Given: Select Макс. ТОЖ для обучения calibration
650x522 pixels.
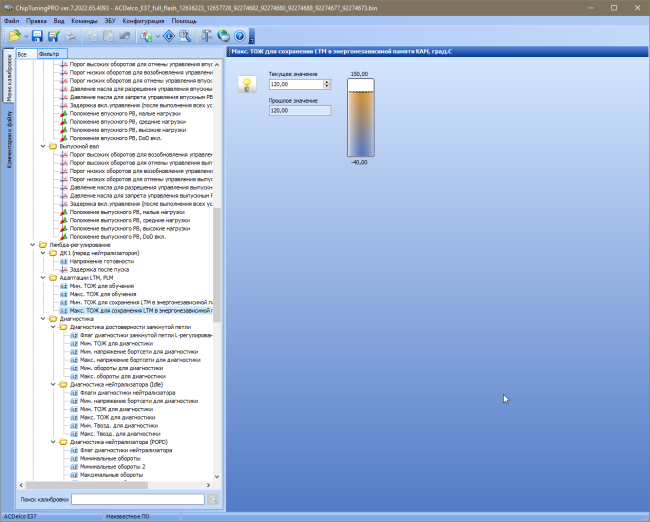Looking at the screenshot, I should [103, 294].
